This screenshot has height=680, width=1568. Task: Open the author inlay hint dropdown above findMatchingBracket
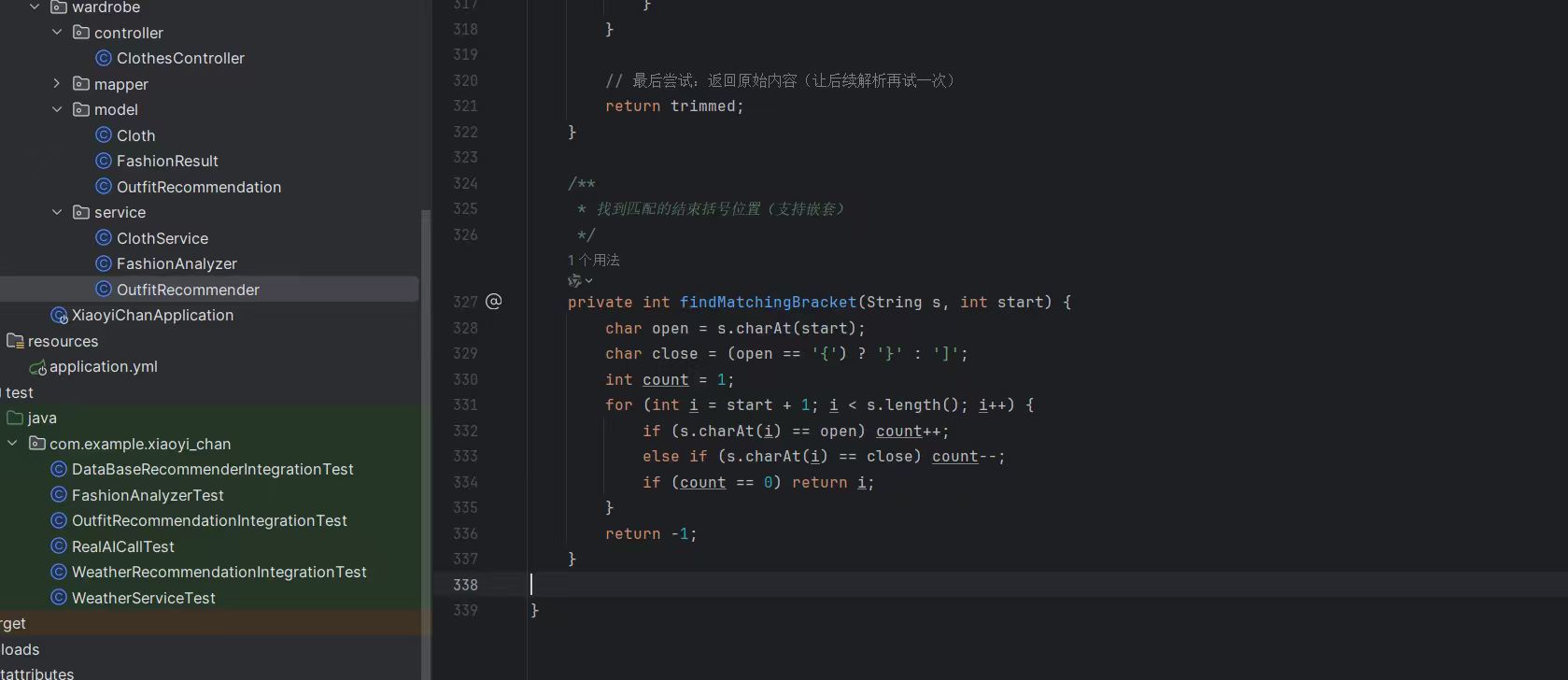(x=580, y=280)
